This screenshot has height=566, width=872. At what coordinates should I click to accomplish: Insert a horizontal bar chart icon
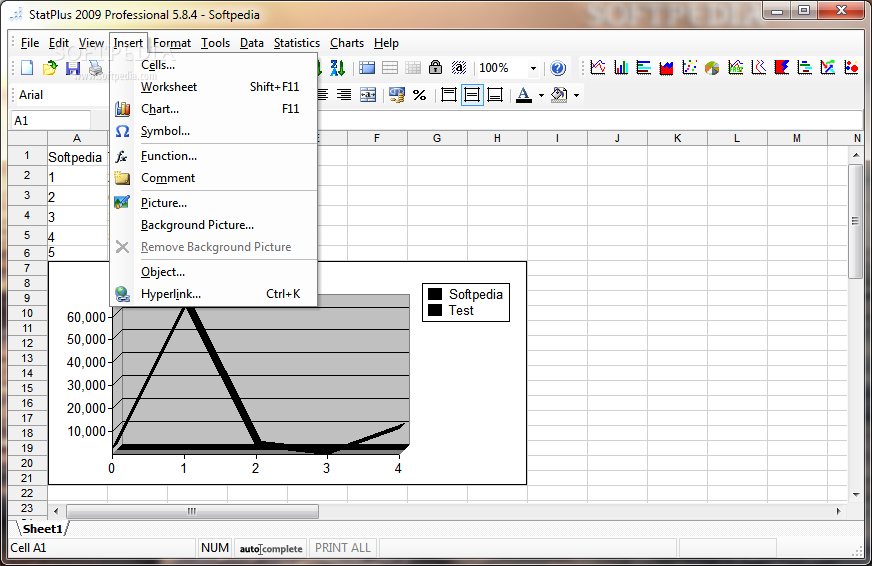(643, 67)
